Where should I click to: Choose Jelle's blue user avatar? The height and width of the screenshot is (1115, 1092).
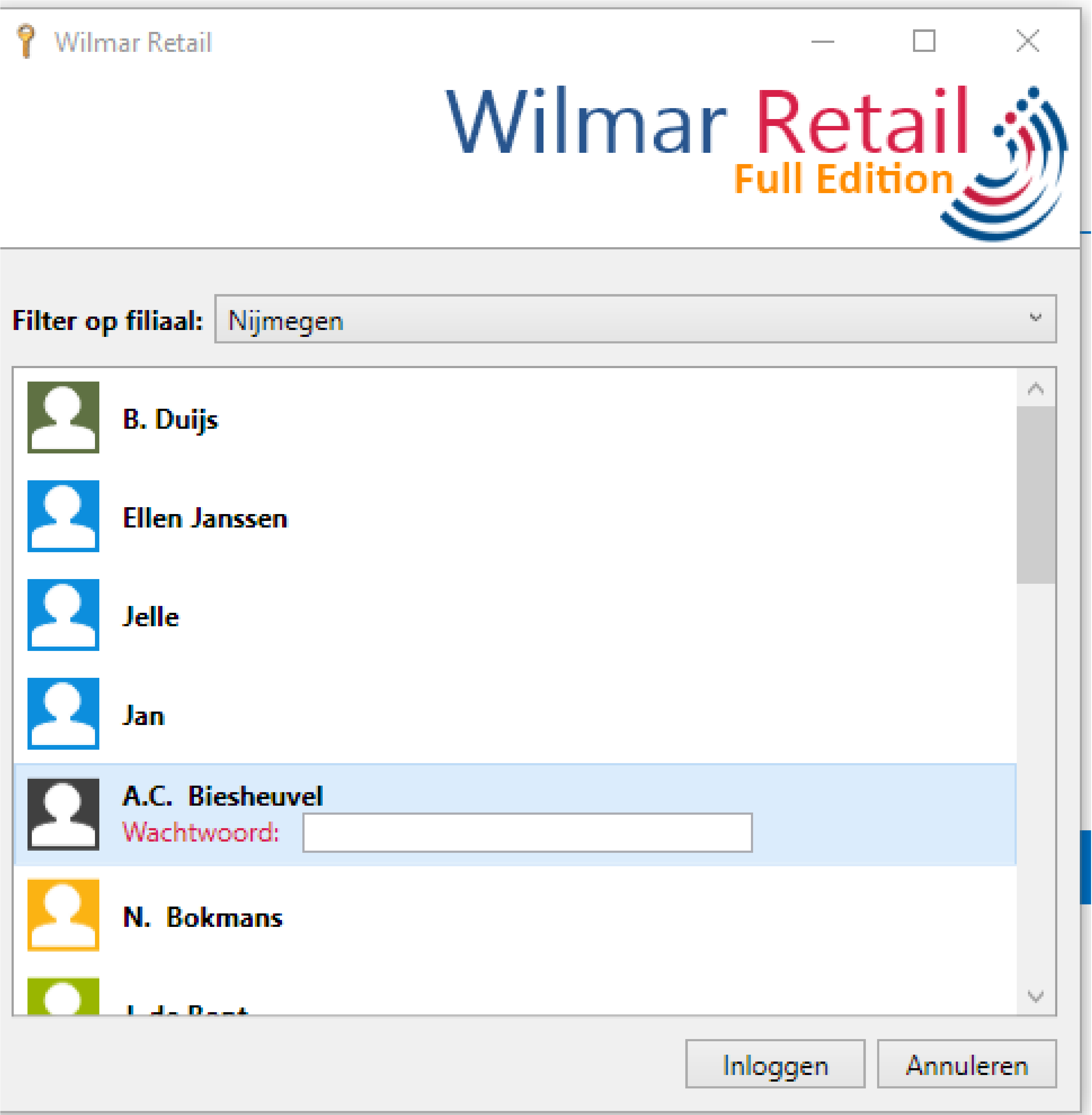[x=63, y=615]
